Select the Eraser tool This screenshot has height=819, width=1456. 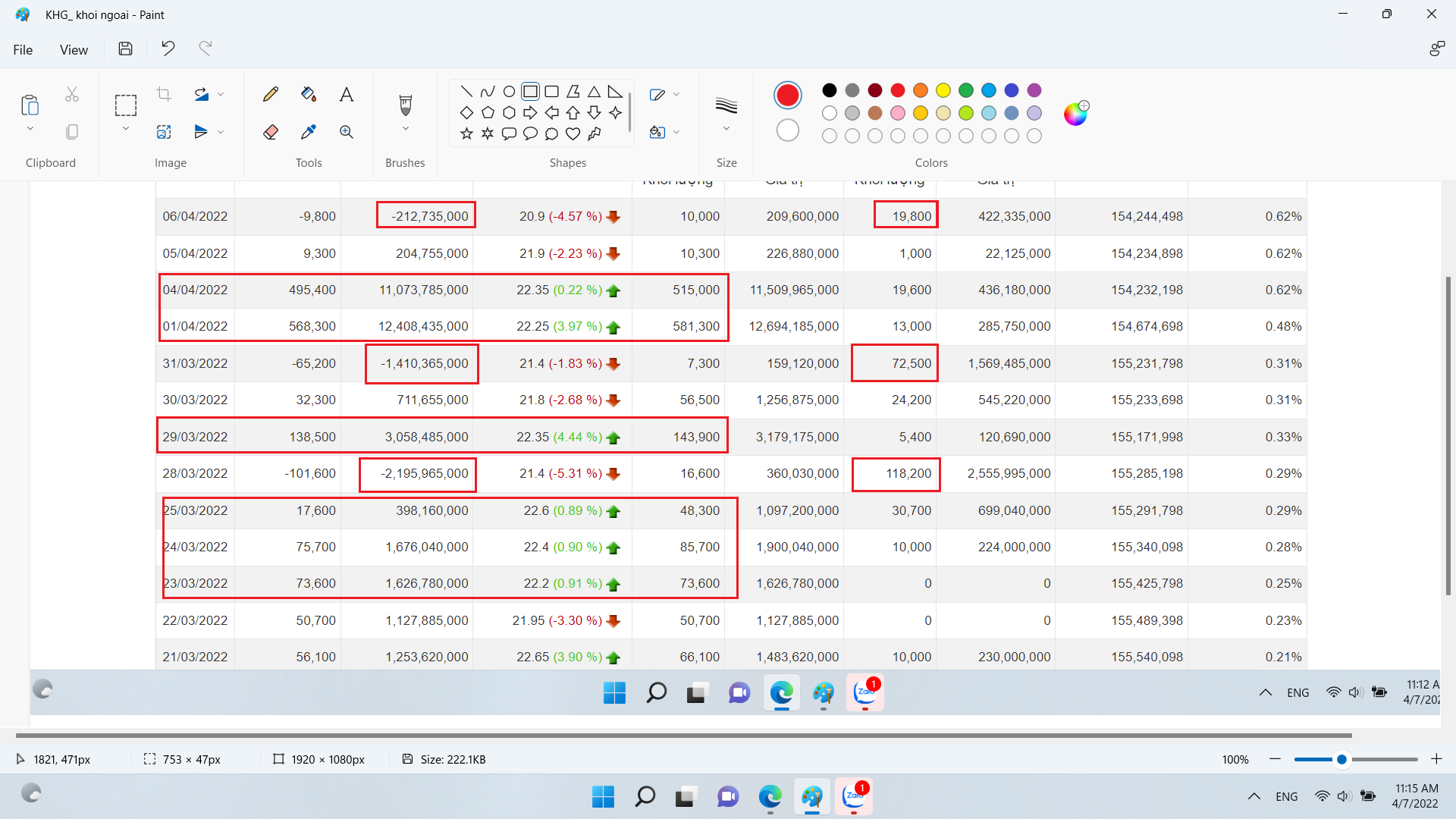271,132
